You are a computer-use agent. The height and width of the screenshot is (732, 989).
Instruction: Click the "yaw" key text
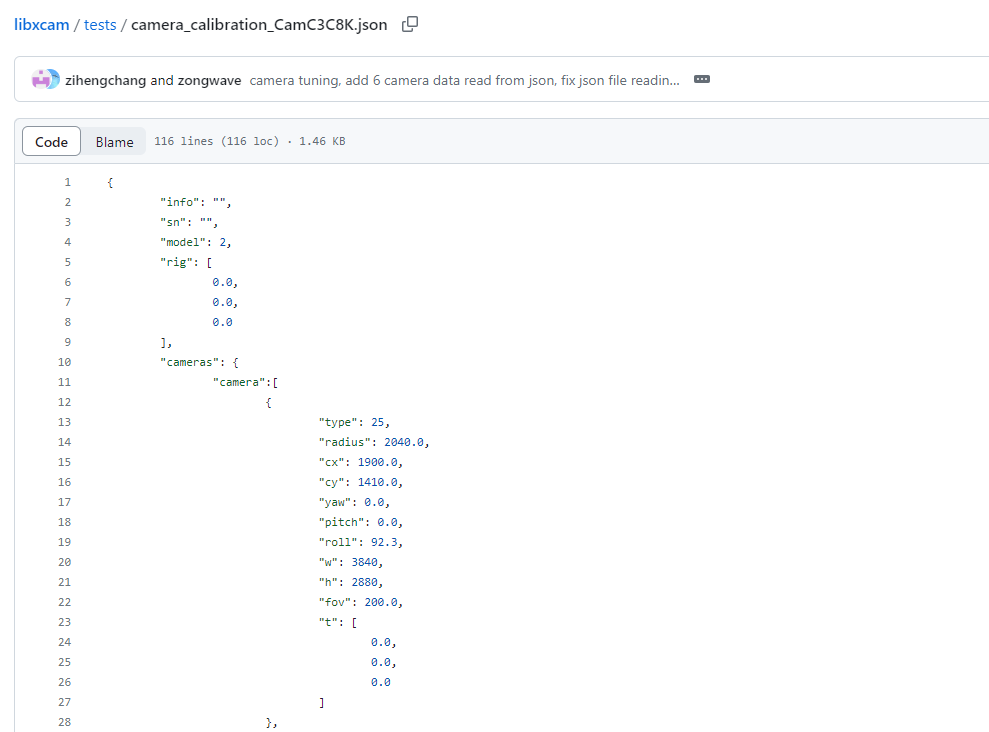pos(335,503)
